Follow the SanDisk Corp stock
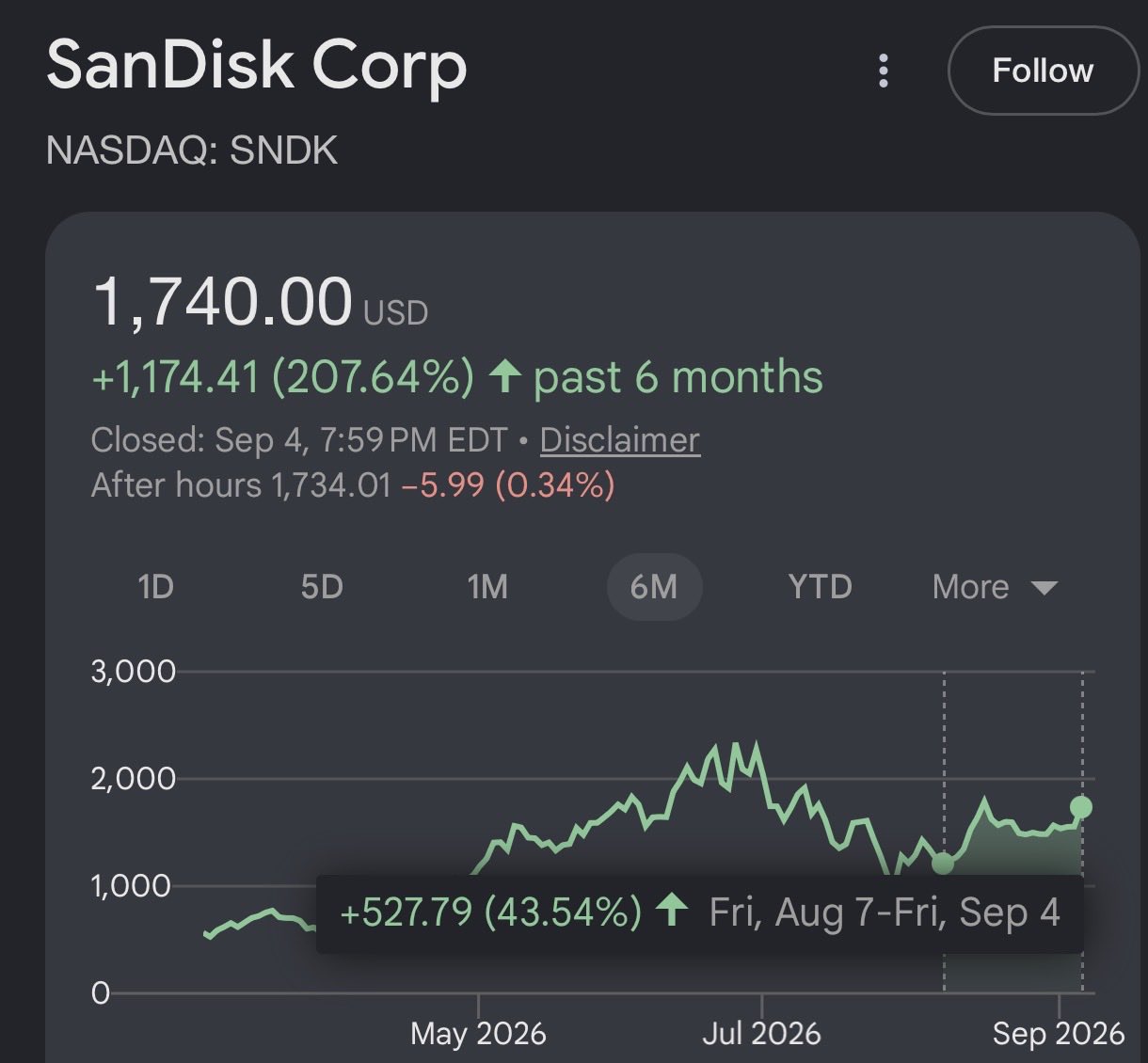 coord(1043,71)
